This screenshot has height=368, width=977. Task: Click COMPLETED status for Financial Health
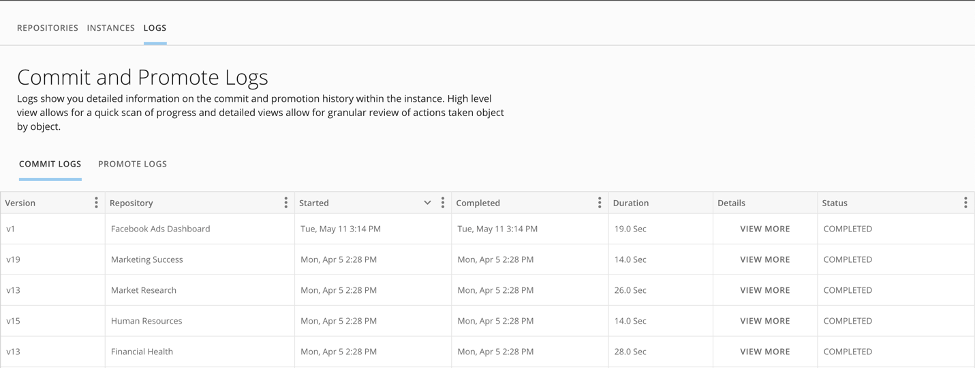(x=847, y=352)
